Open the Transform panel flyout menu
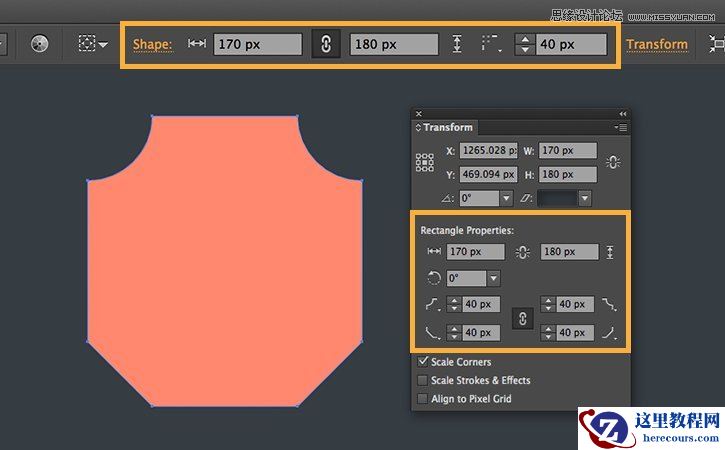The image size is (725, 450). coord(621,127)
